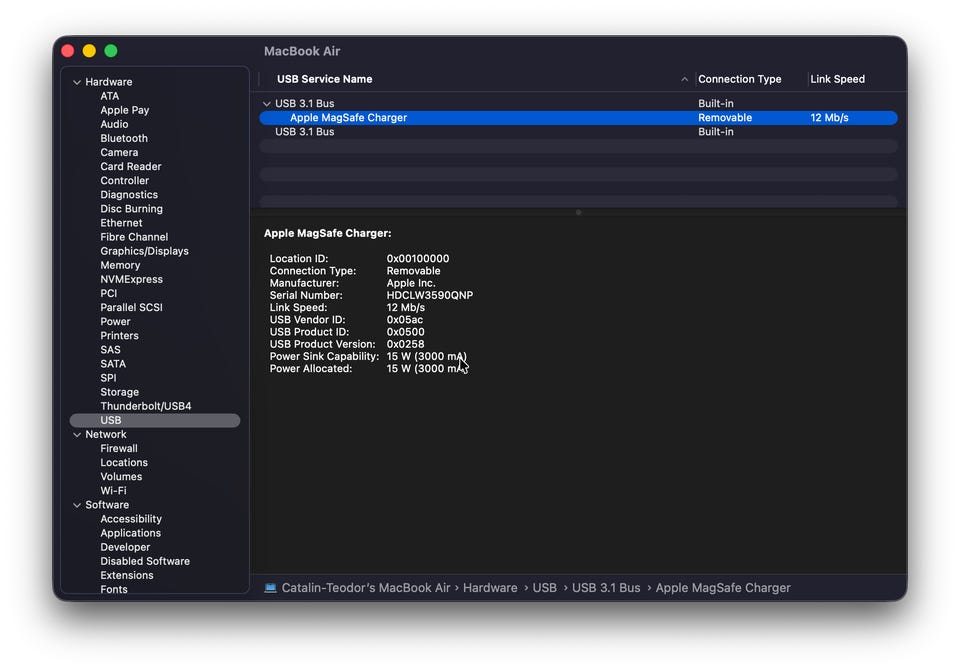Collapse the first USB 3.1 Bus row

click(266, 104)
